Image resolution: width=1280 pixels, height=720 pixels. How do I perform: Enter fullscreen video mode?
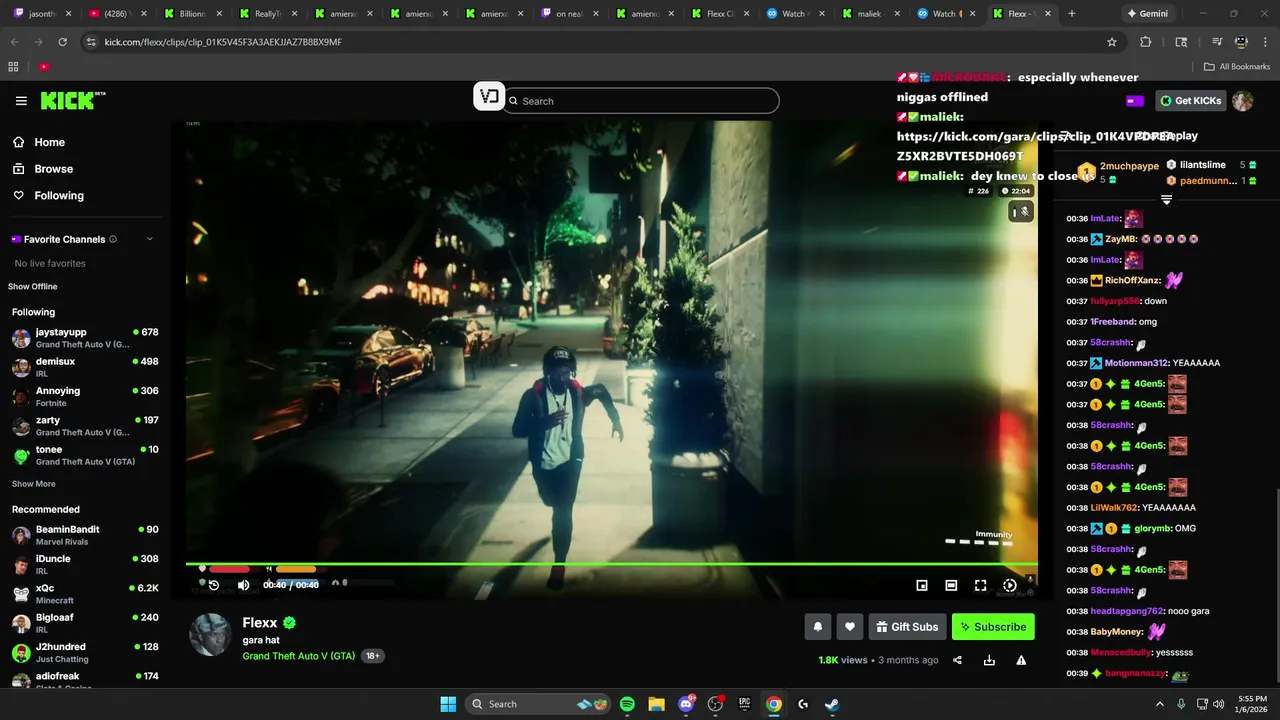[x=980, y=585]
